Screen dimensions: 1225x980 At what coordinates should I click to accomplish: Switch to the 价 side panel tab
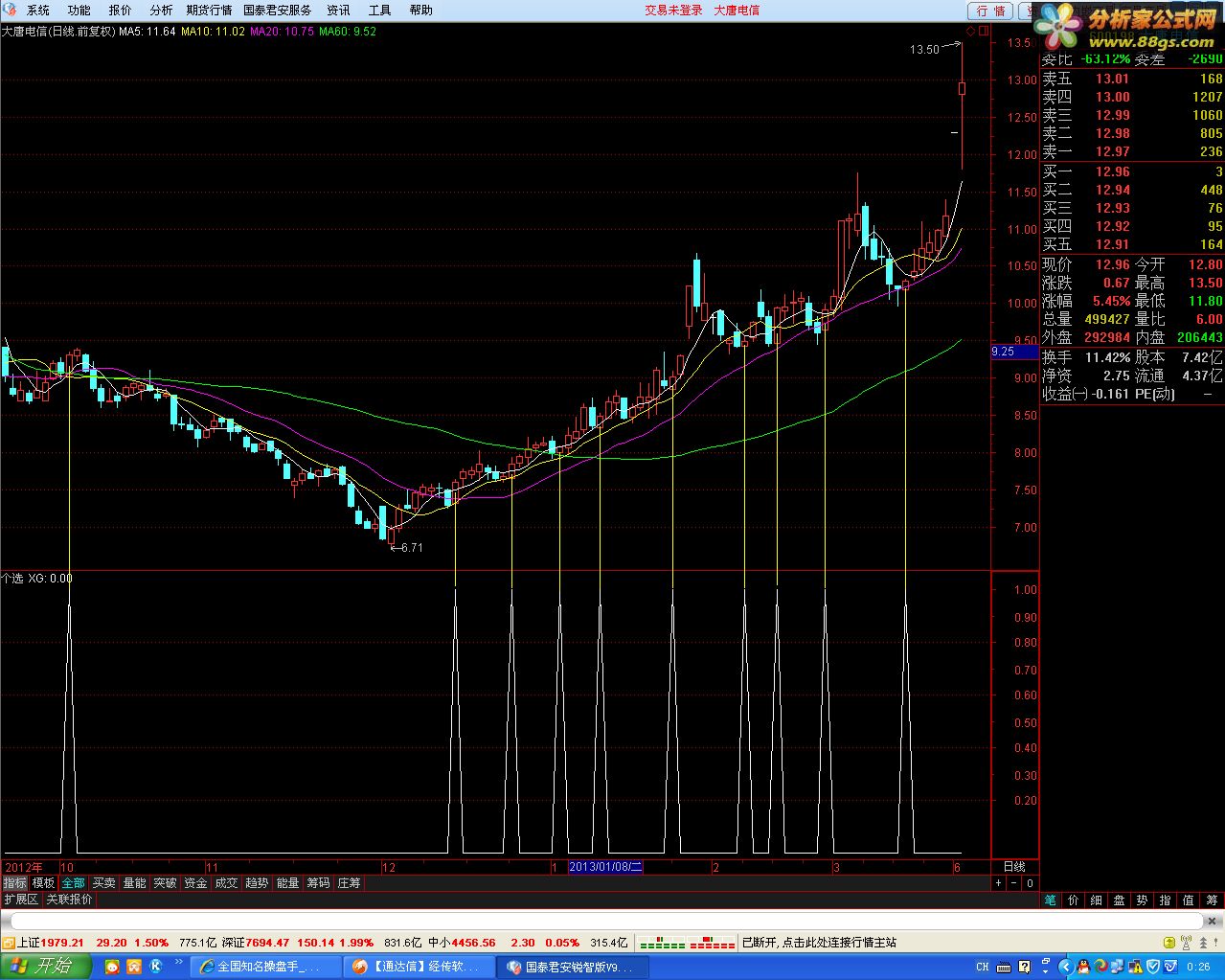[1074, 900]
